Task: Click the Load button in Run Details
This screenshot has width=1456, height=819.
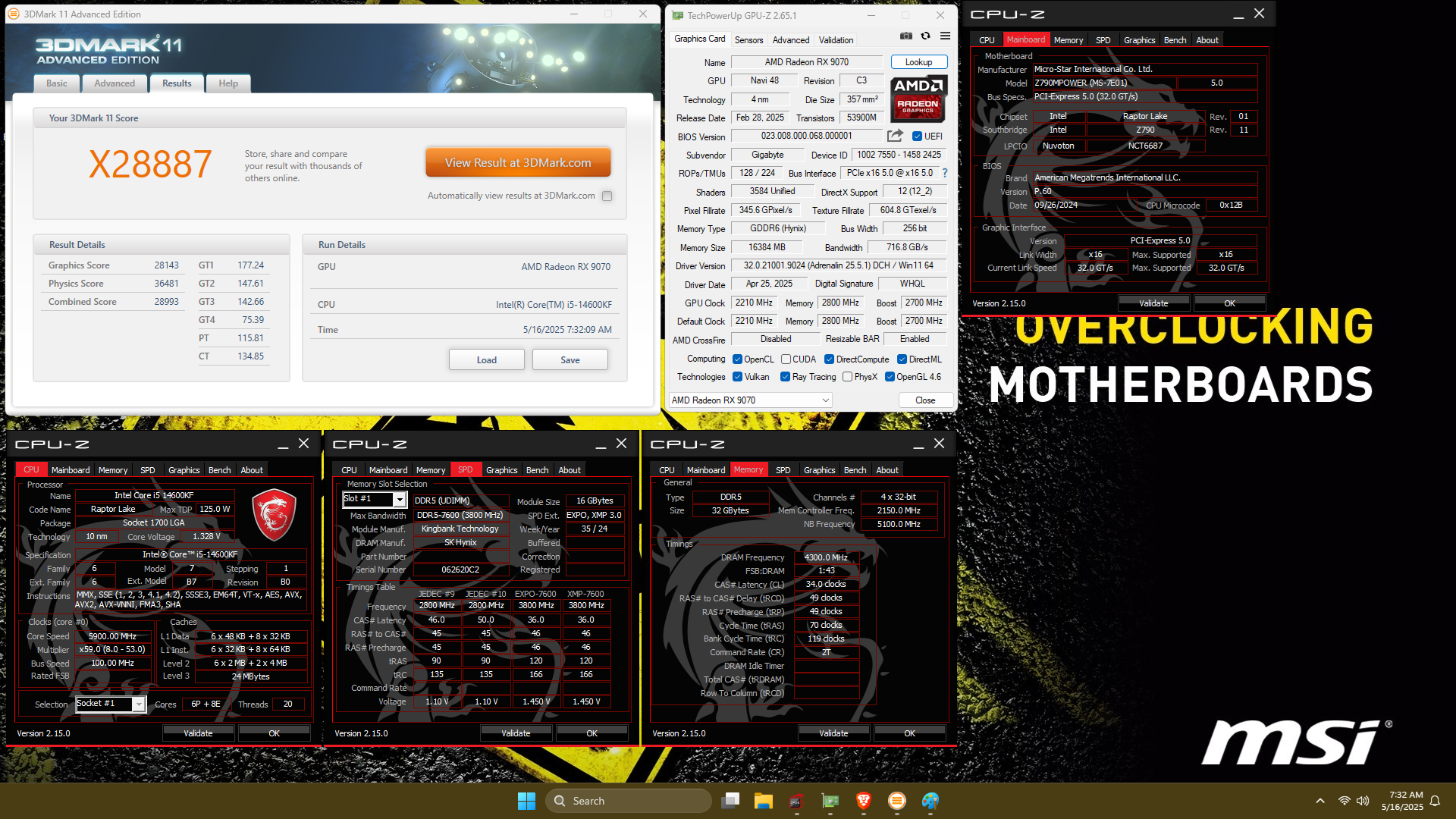Action: click(487, 359)
